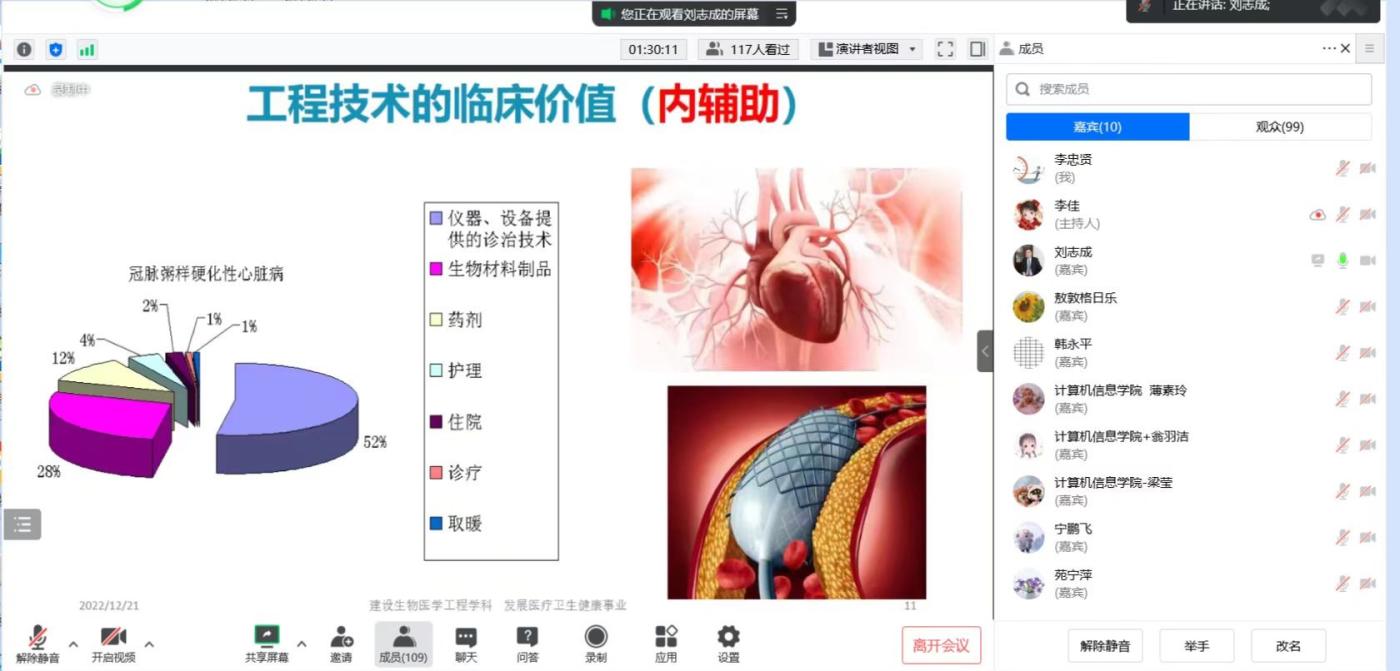The height and width of the screenshot is (671, 1400).
Task: Toggle 录制 recording
Action: pyautogui.click(x=596, y=644)
